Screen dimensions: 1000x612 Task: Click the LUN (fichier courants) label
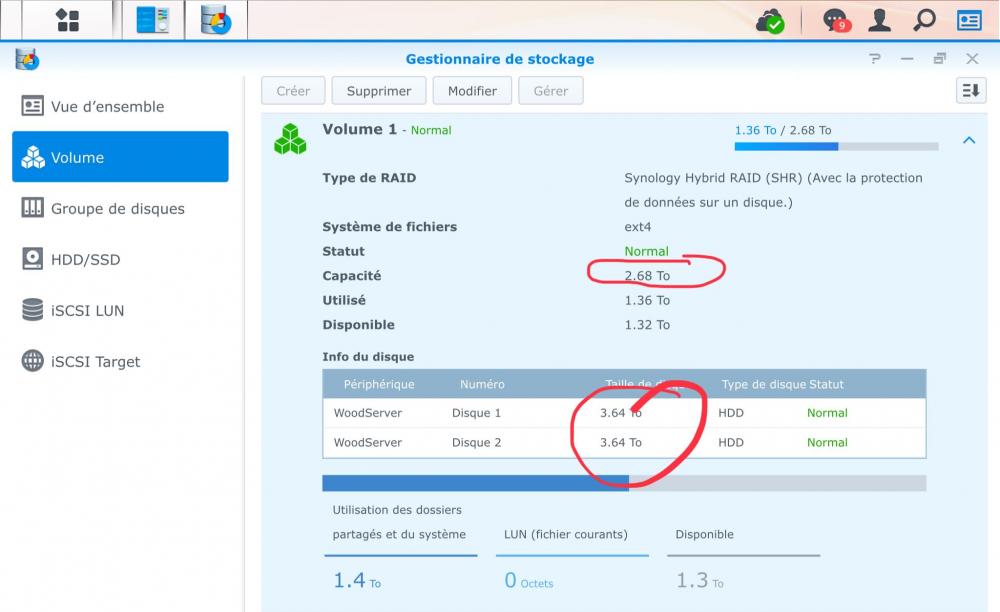pos(566,534)
